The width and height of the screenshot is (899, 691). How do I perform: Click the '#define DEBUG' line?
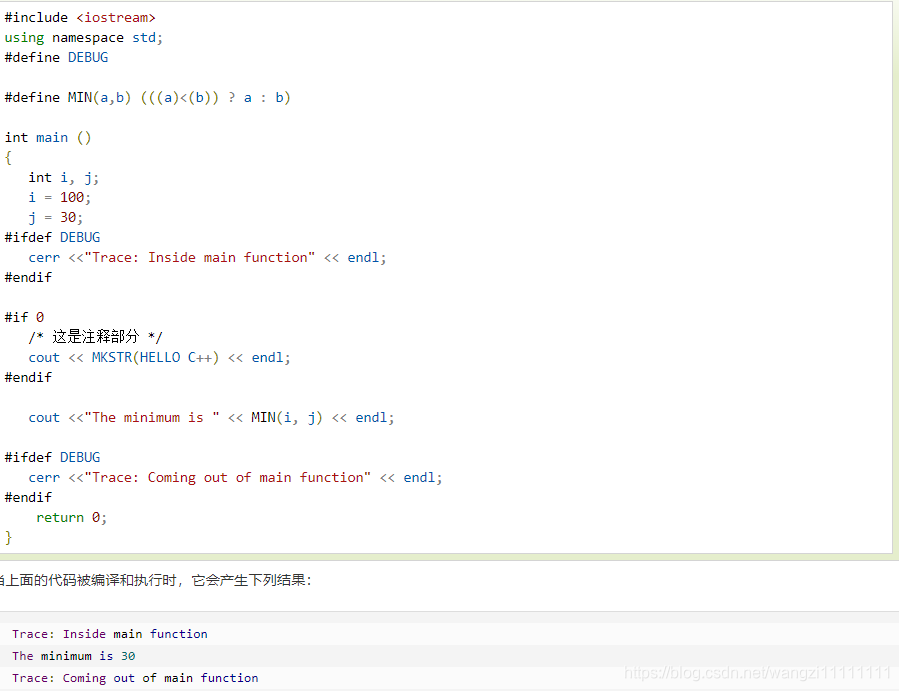[56, 58]
